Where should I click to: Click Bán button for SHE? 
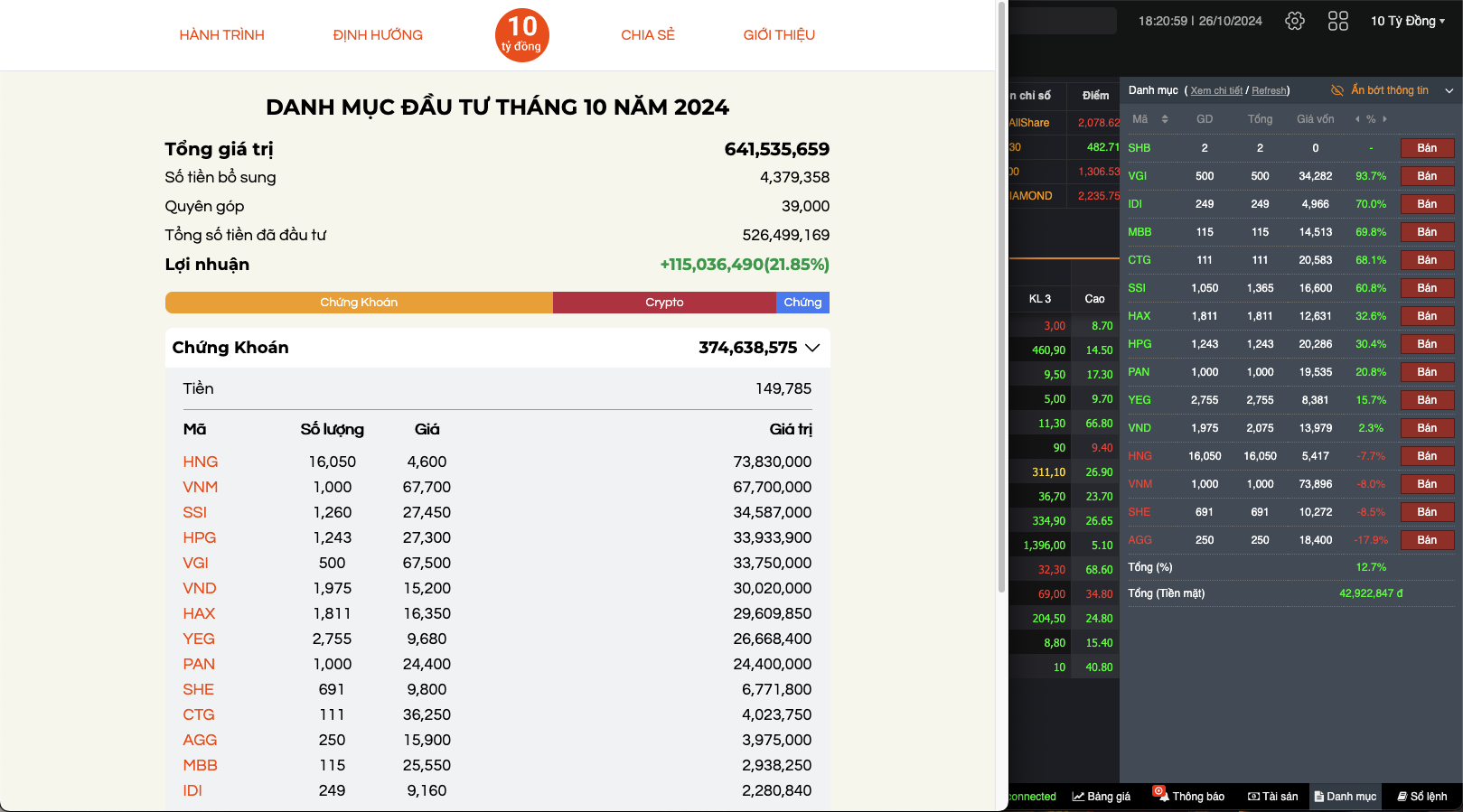[x=1427, y=512]
